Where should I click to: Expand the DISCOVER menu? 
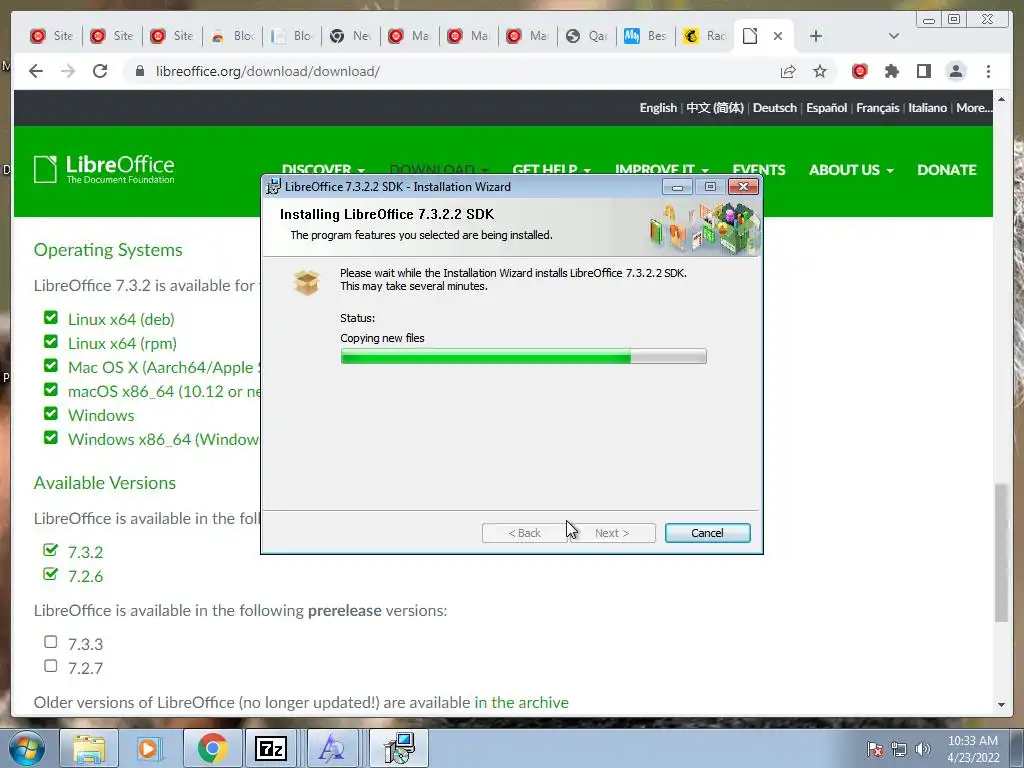(x=323, y=170)
